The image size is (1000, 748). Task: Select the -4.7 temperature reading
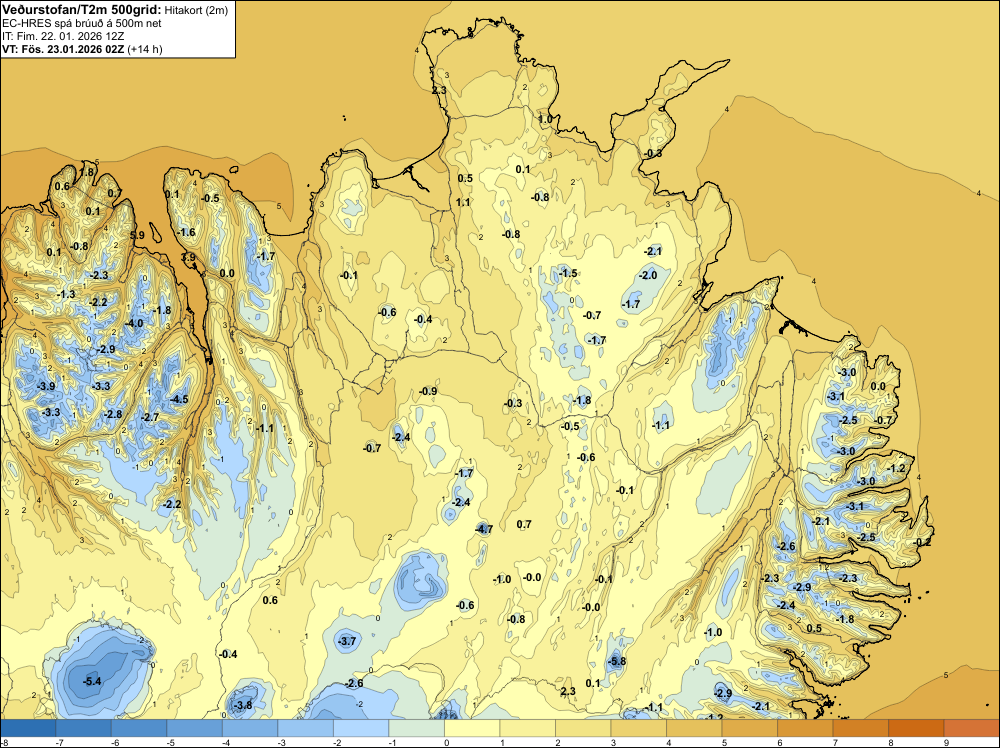coord(484,529)
